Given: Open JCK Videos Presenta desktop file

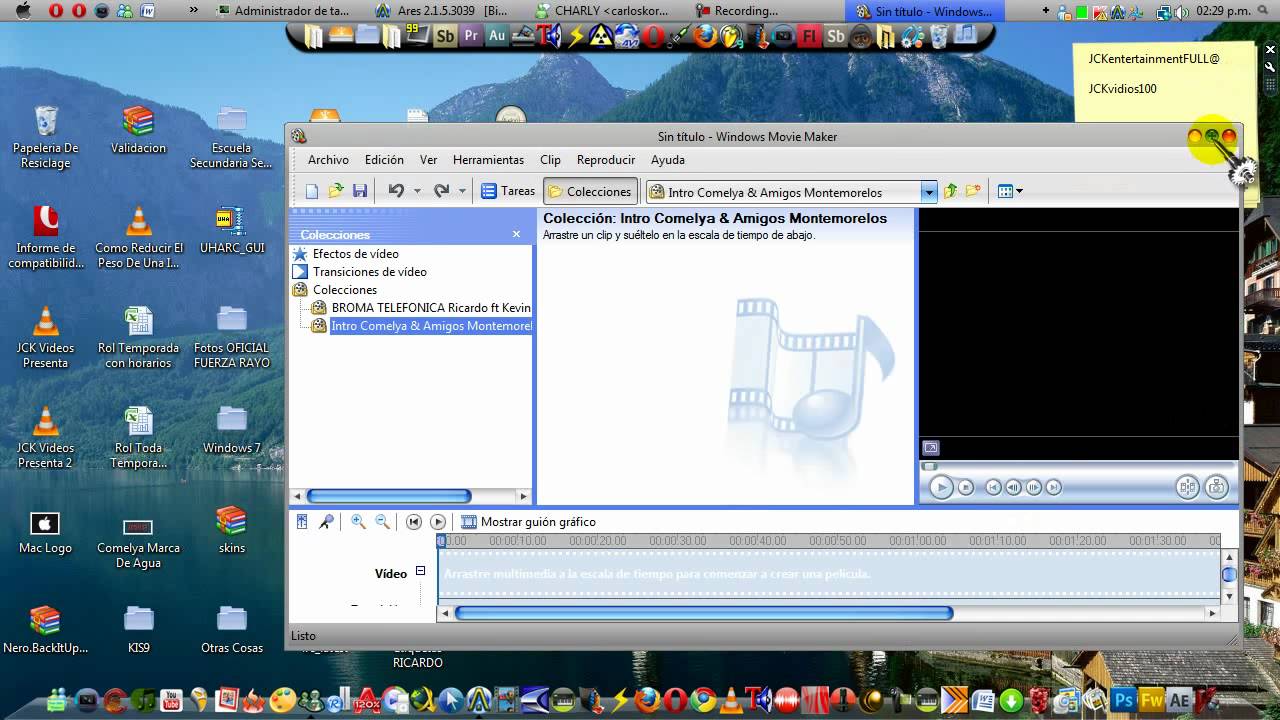Looking at the screenshot, I should coord(46,338).
